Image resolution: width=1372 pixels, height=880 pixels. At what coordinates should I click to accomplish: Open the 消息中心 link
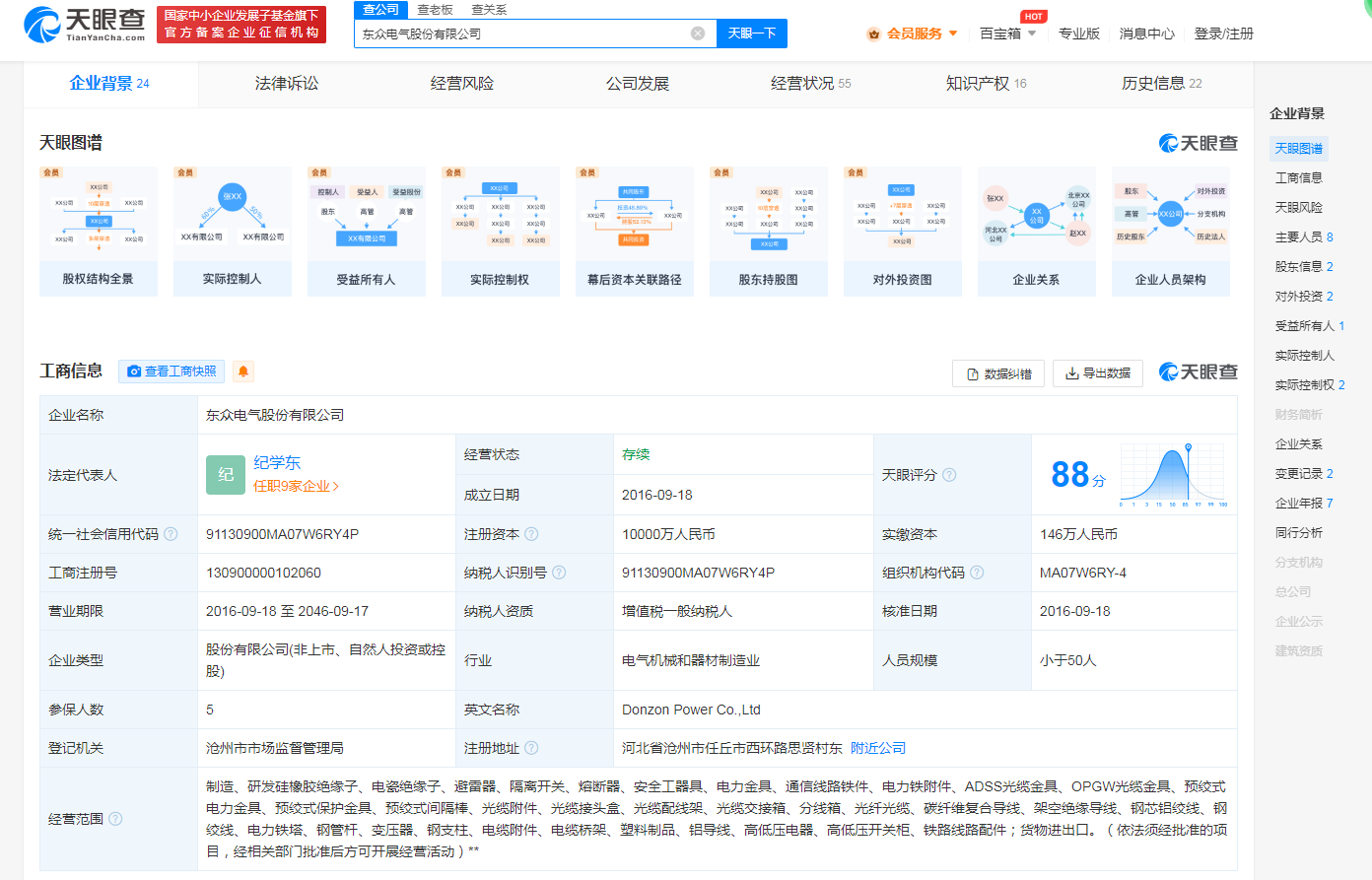(x=1146, y=34)
